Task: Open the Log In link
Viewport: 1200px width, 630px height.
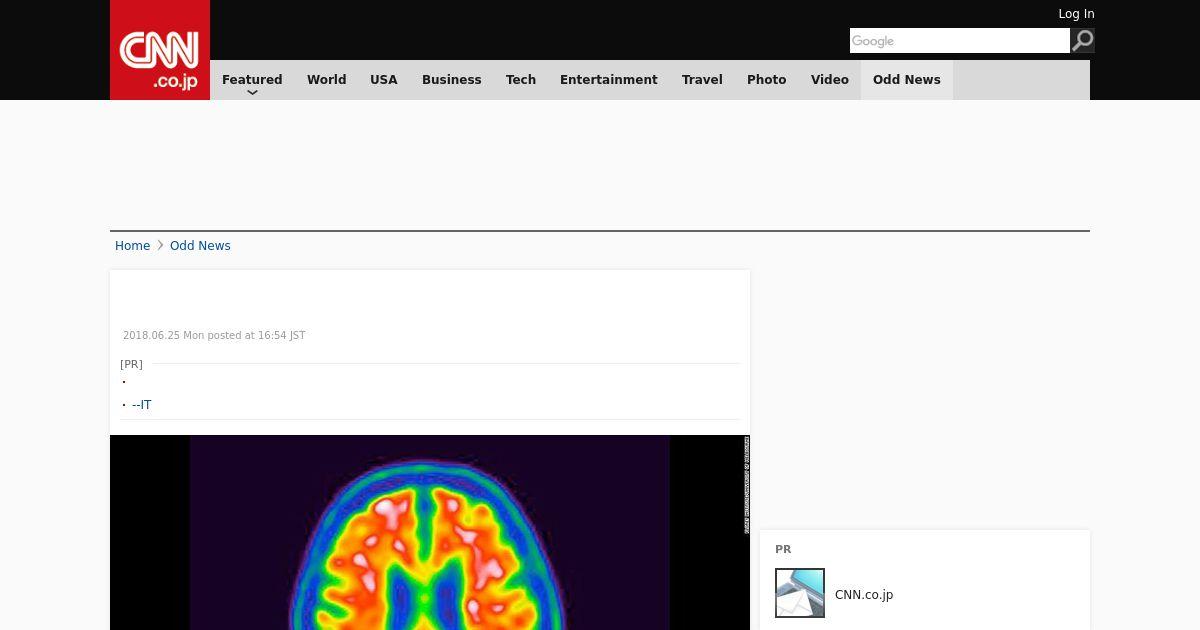Action: click(1076, 14)
